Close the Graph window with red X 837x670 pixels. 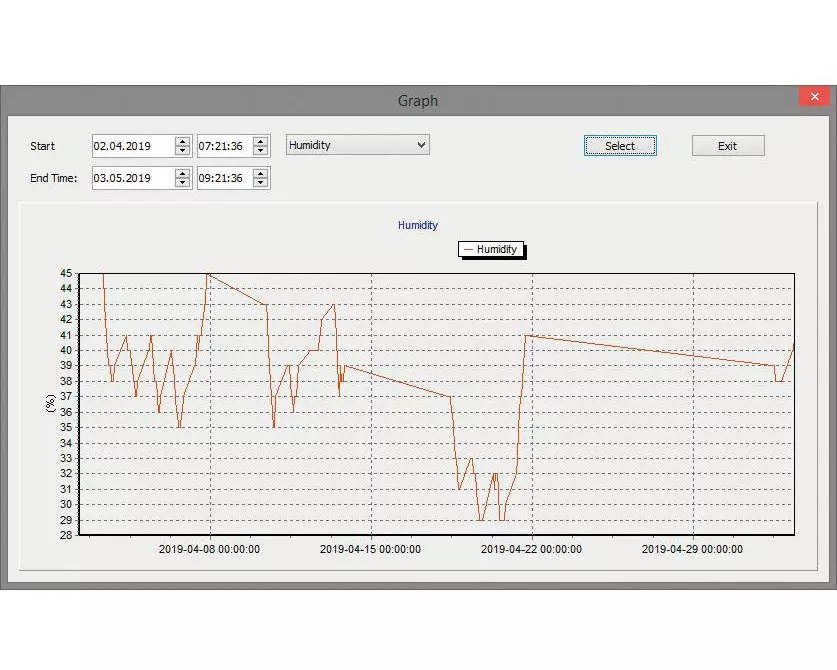813,97
